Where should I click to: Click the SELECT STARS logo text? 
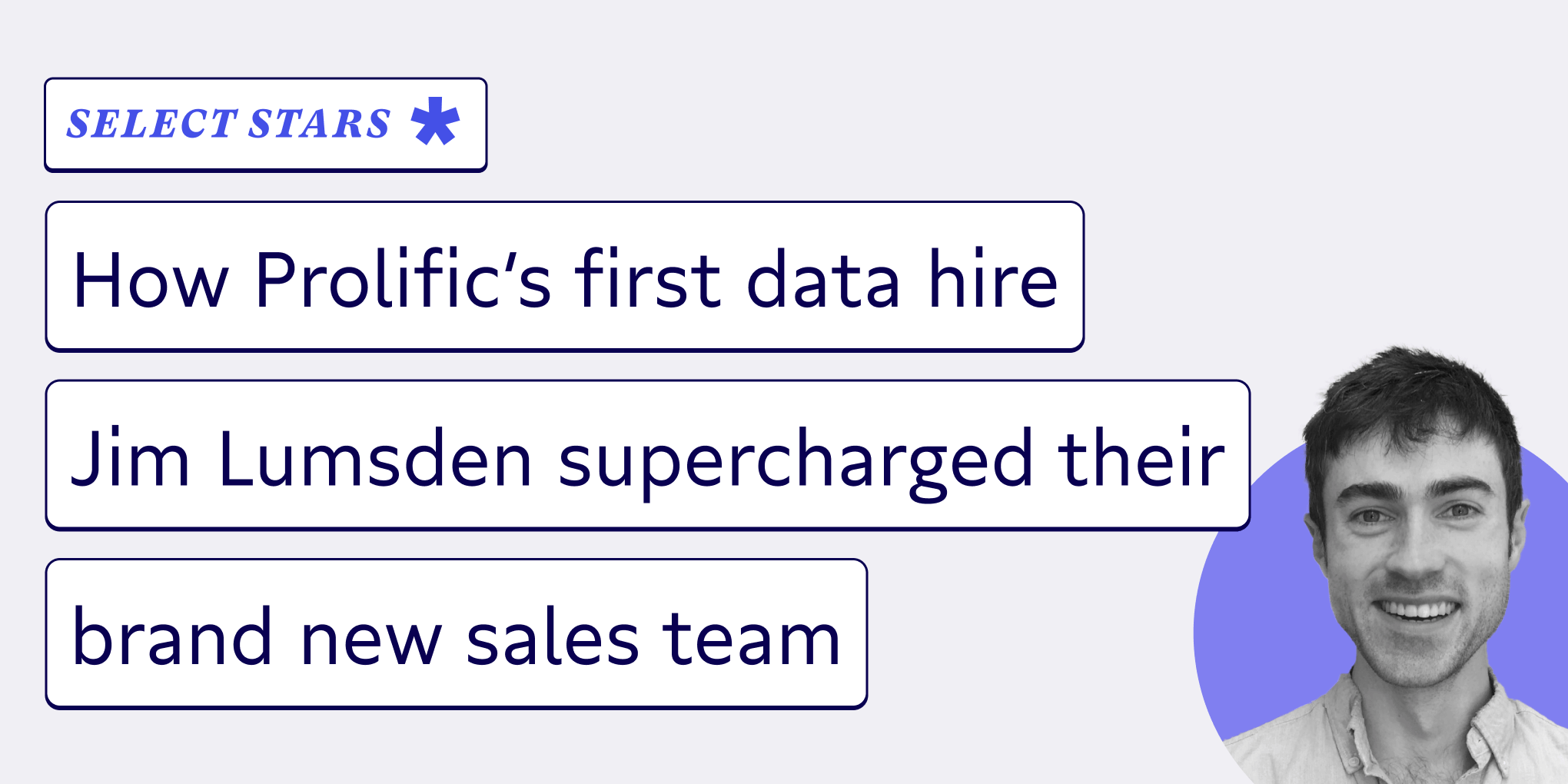(x=228, y=124)
